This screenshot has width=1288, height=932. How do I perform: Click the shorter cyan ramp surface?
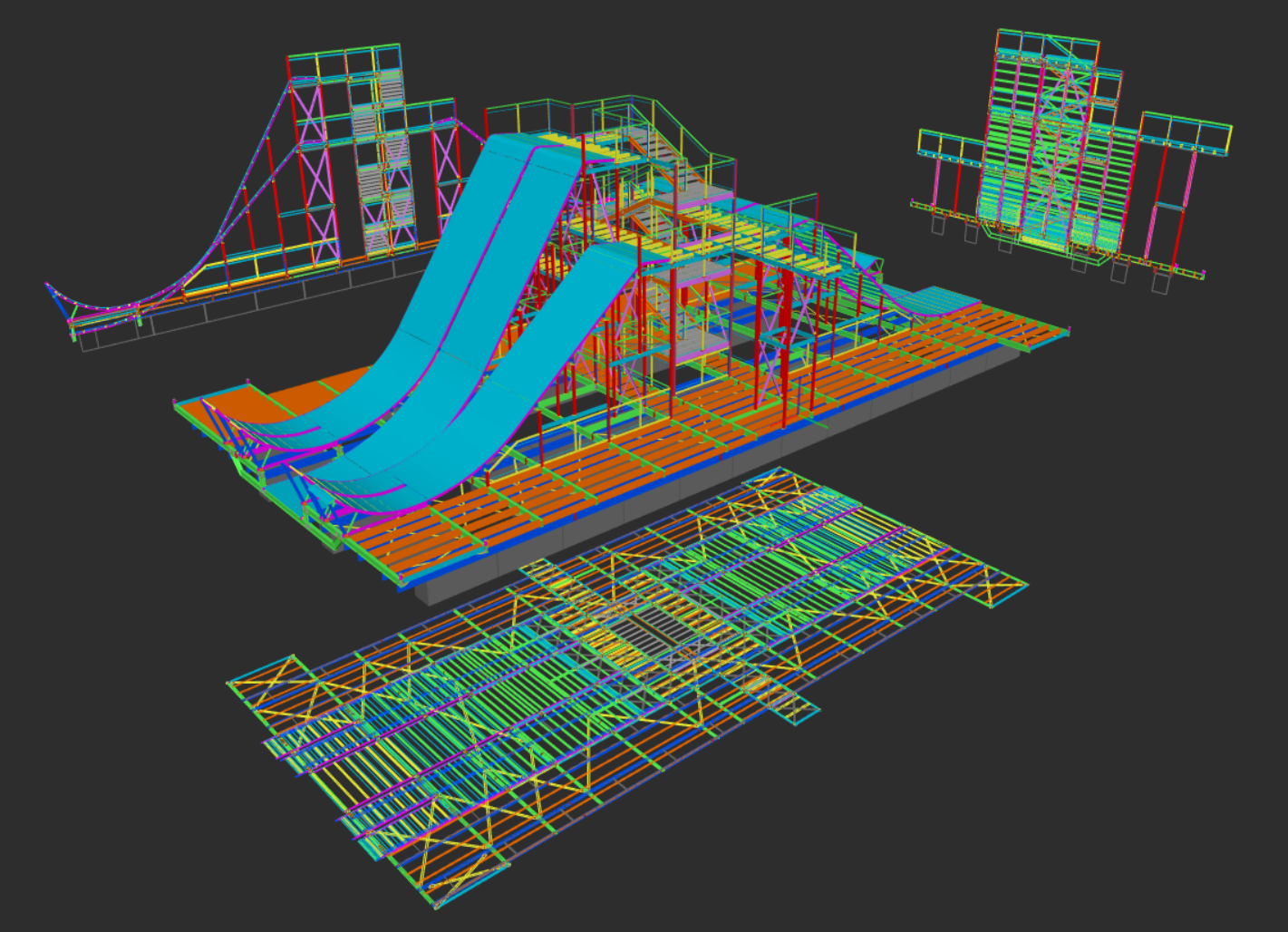coord(526,363)
